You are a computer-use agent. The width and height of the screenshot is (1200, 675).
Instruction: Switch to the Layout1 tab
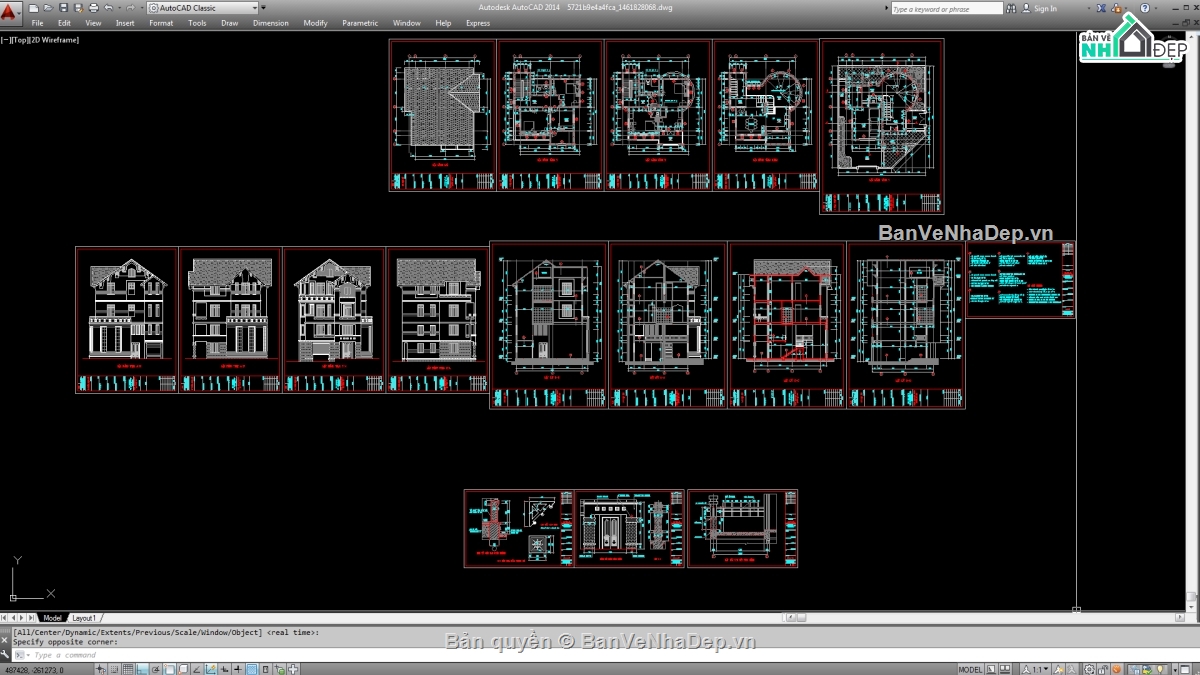click(x=85, y=618)
